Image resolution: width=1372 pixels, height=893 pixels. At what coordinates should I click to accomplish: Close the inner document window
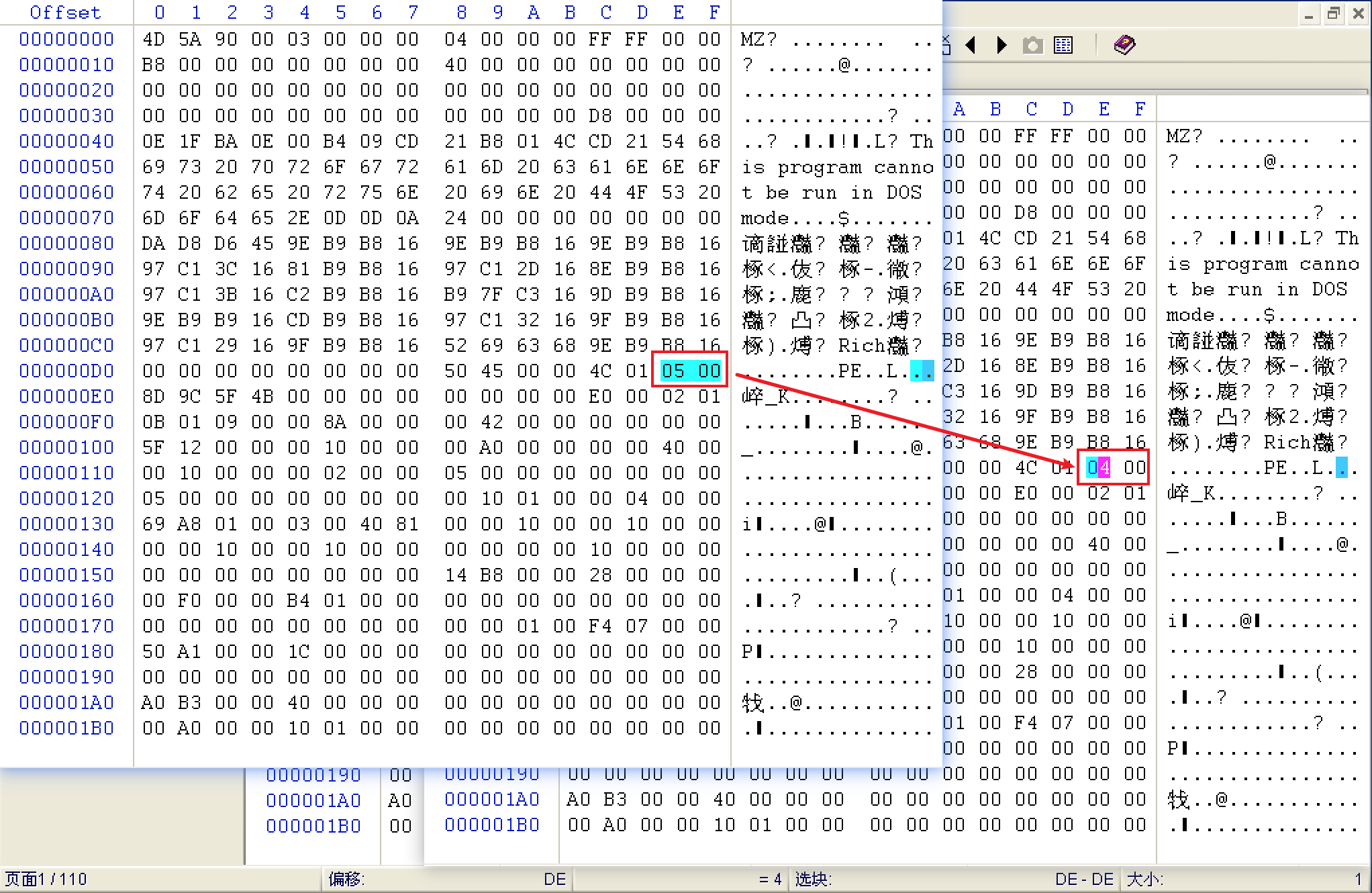tap(1359, 14)
